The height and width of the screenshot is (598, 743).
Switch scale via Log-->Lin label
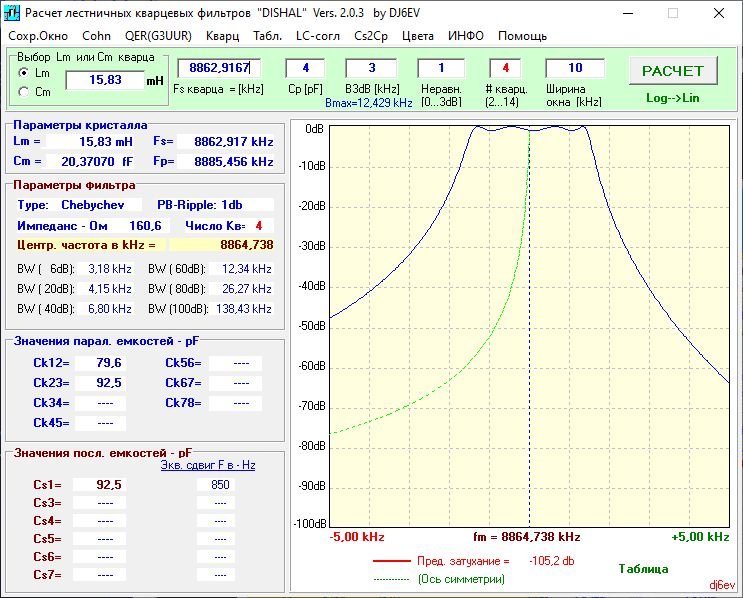pos(672,98)
